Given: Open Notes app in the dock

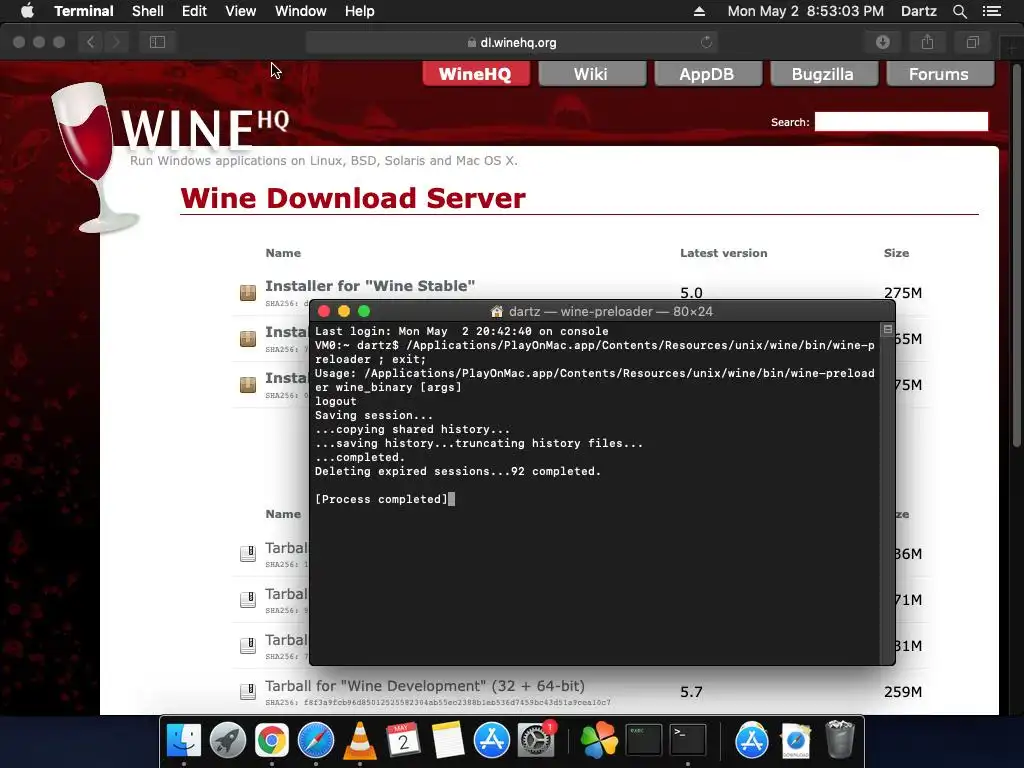Looking at the screenshot, I should pos(447,741).
